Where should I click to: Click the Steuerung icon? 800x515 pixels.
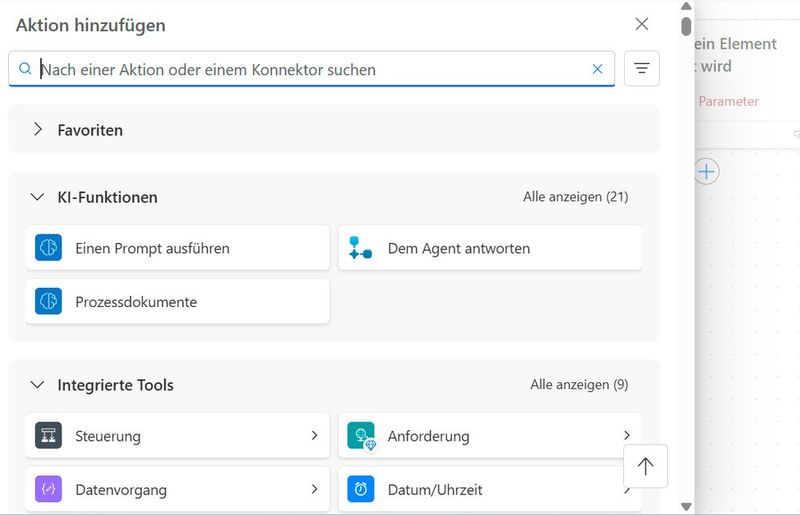(48, 435)
